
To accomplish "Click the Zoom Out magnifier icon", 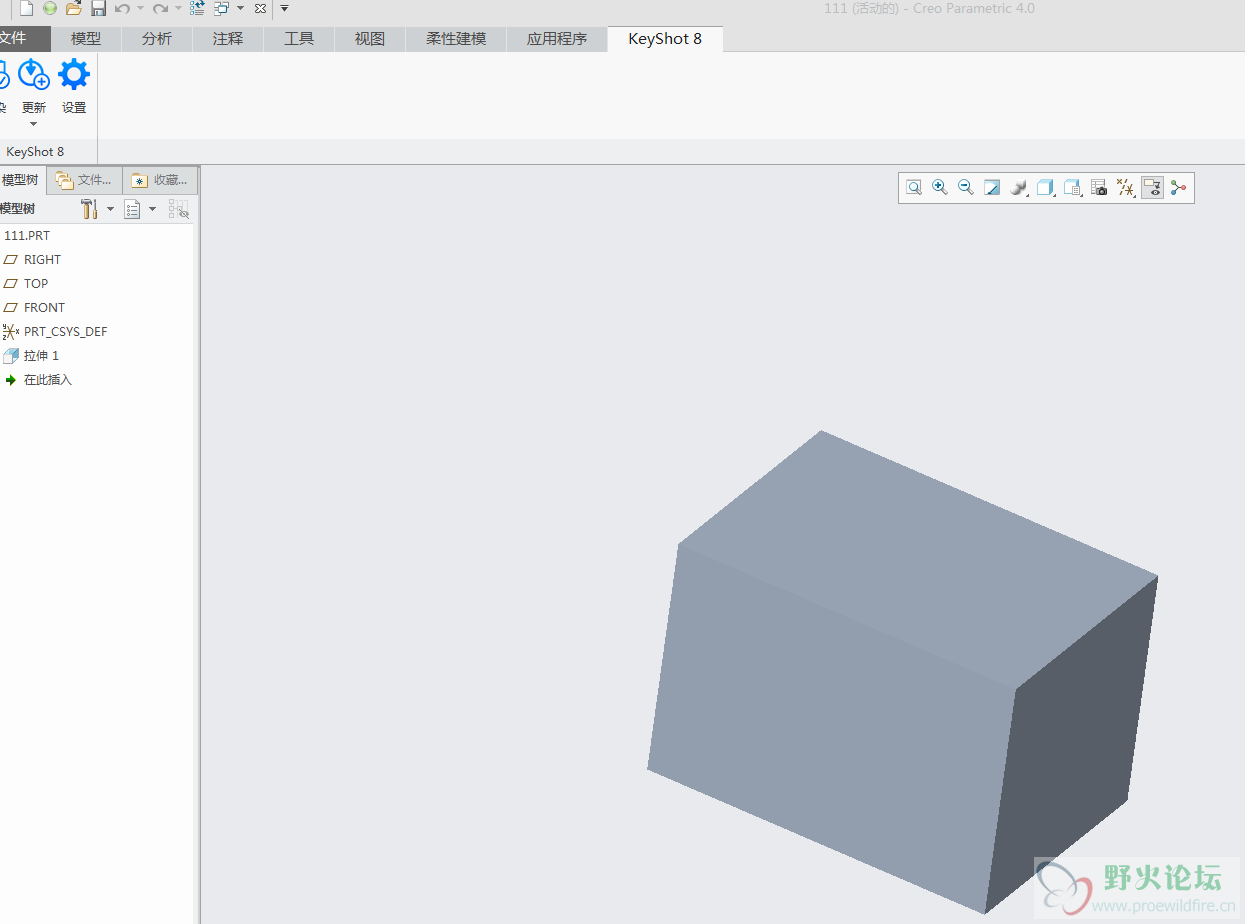I will [x=966, y=187].
